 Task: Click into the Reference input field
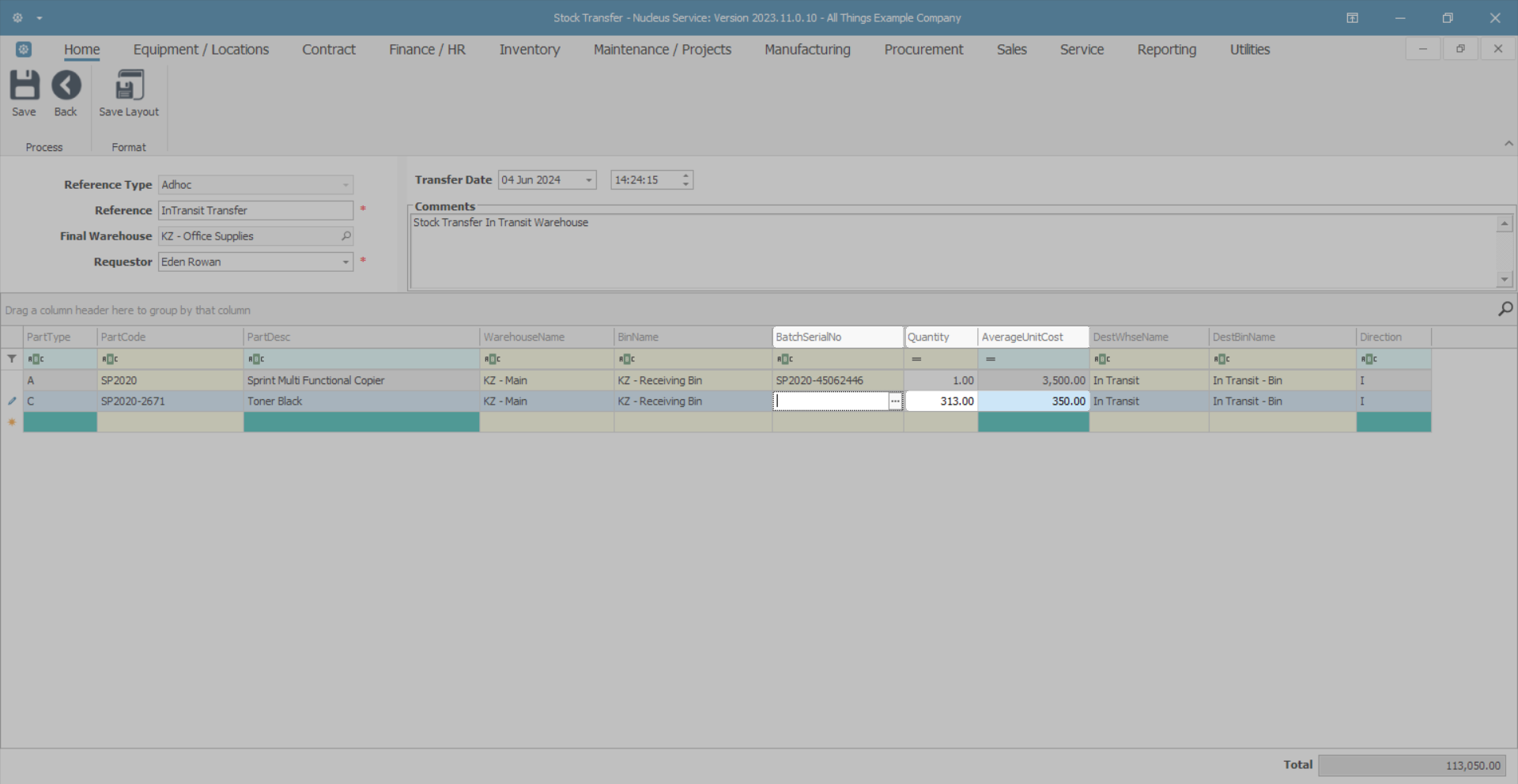click(x=255, y=210)
